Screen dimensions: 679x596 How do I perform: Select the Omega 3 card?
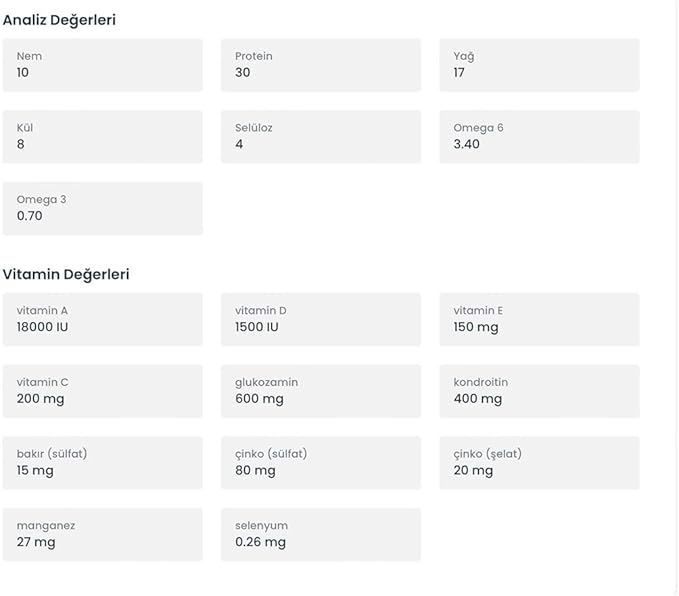(x=102, y=208)
